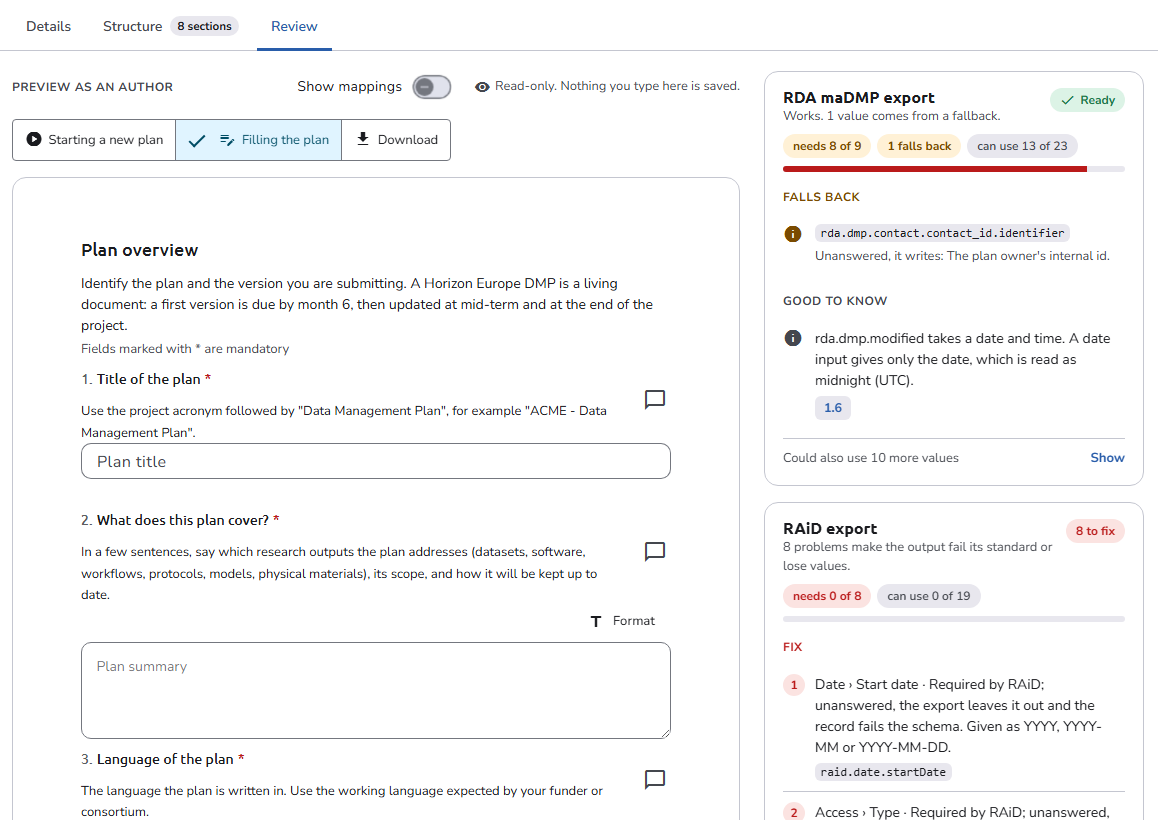Viewport: 1158px width, 820px height.
Task: Click the edit-note icon beside Filling the plan
Action: click(227, 140)
